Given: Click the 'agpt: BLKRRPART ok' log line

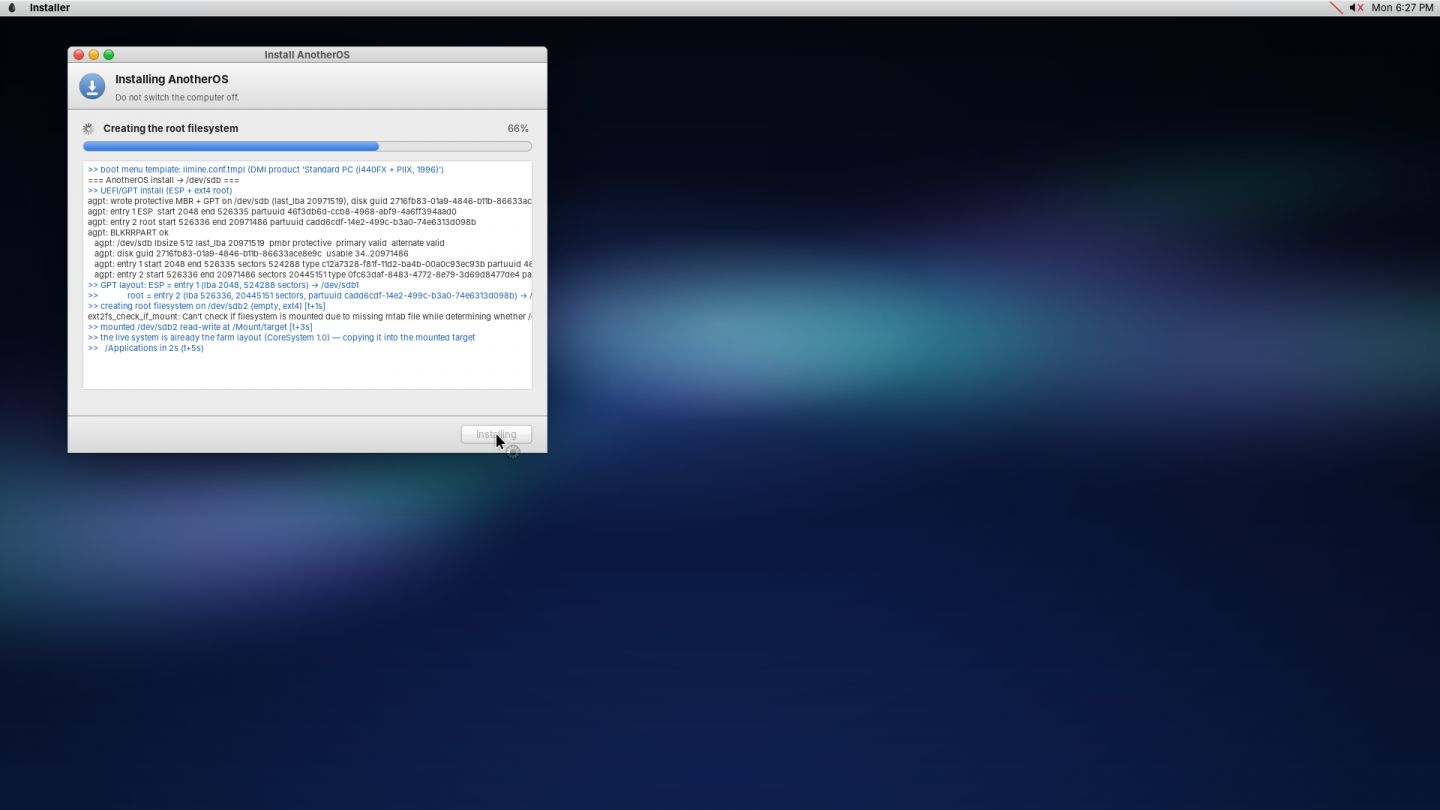Looking at the screenshot, I should 128,233.
